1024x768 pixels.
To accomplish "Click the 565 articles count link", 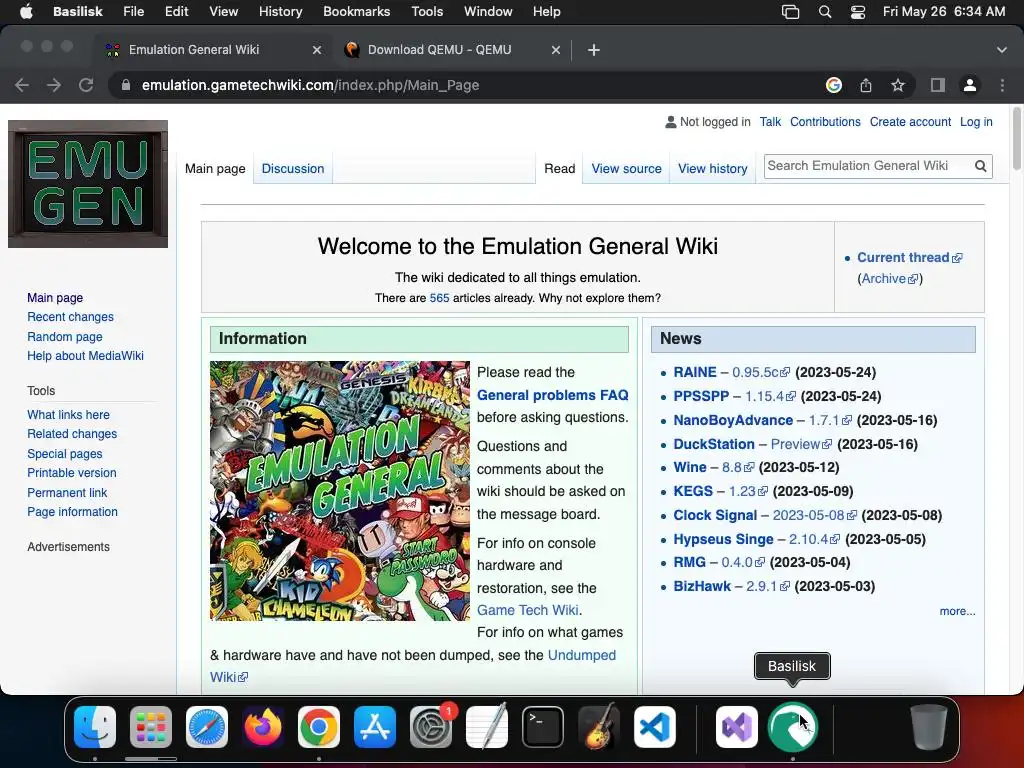I will point(440,298).
